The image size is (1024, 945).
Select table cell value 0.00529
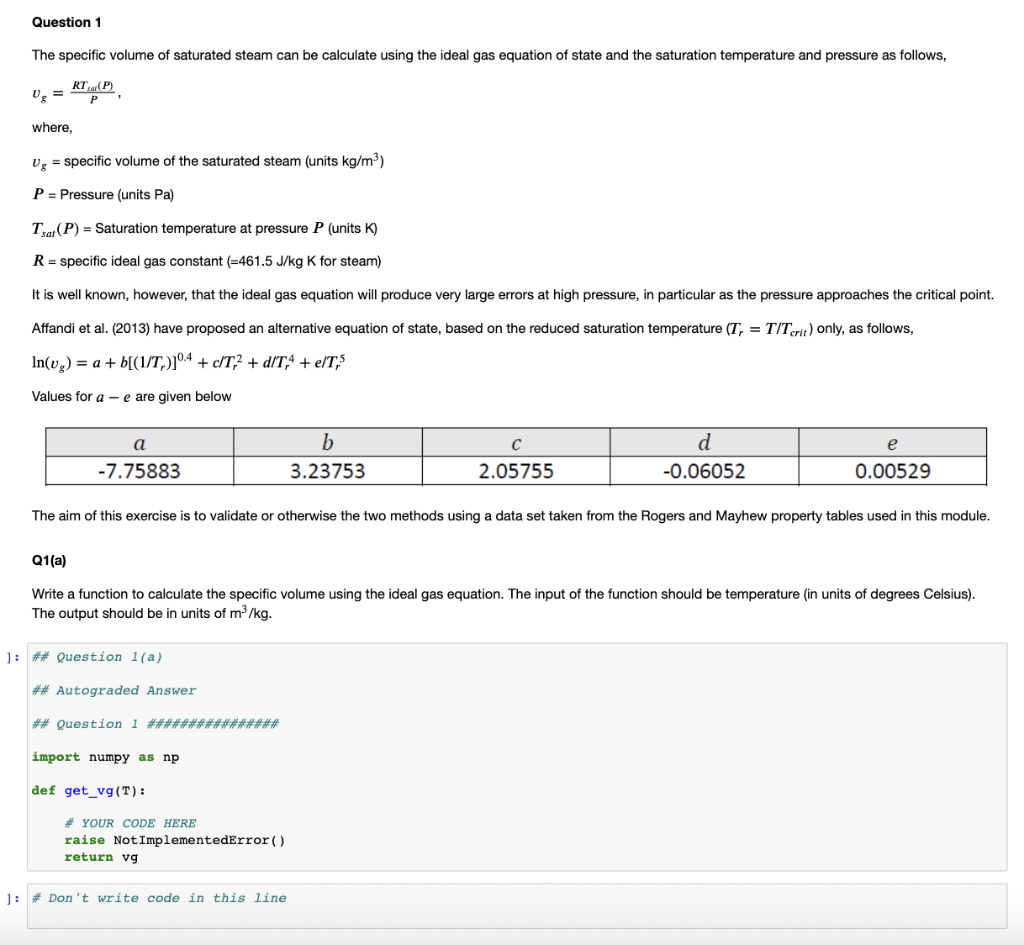pyautogui.click(x=893, y=471)
